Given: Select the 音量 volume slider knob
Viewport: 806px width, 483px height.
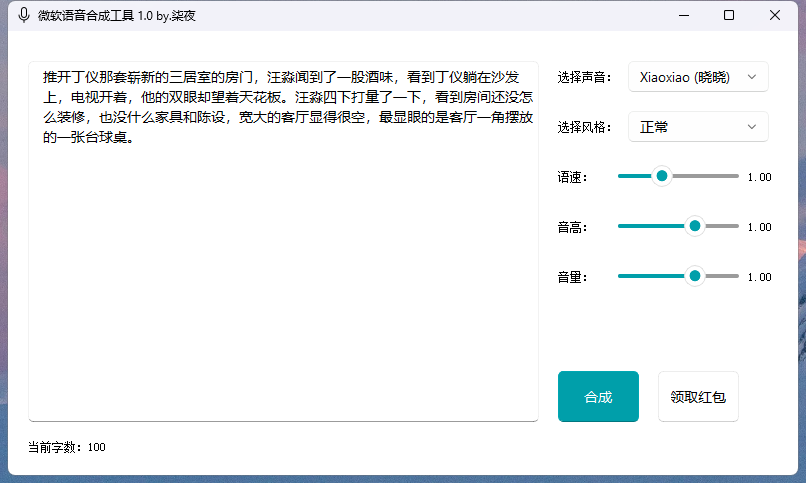Looking at the screenshot, I should (x=695, y=276).
